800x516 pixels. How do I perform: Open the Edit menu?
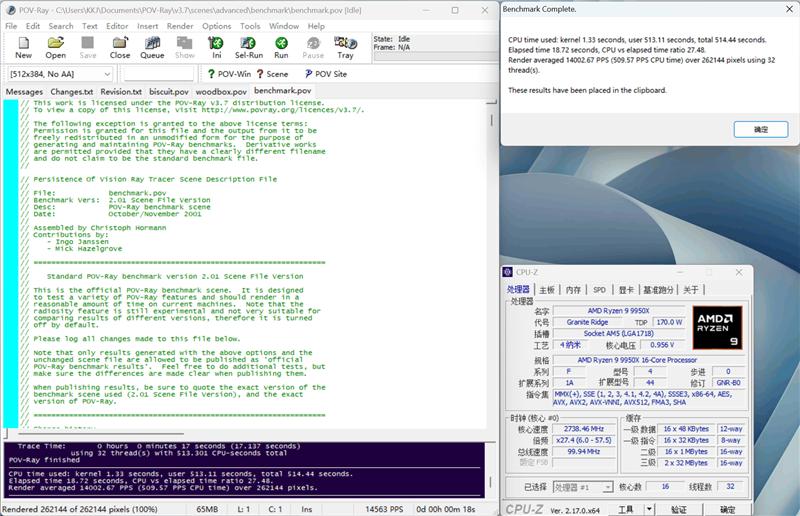pyautogui.click(x=33, y=26)
